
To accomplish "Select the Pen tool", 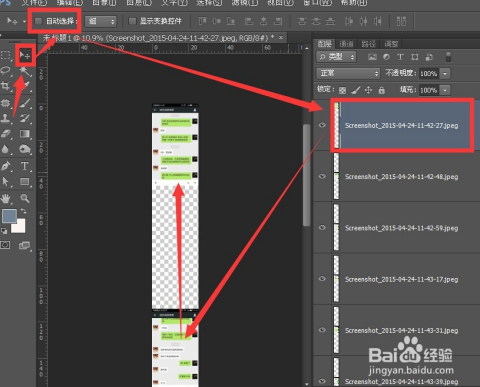I will coord(5,166).
